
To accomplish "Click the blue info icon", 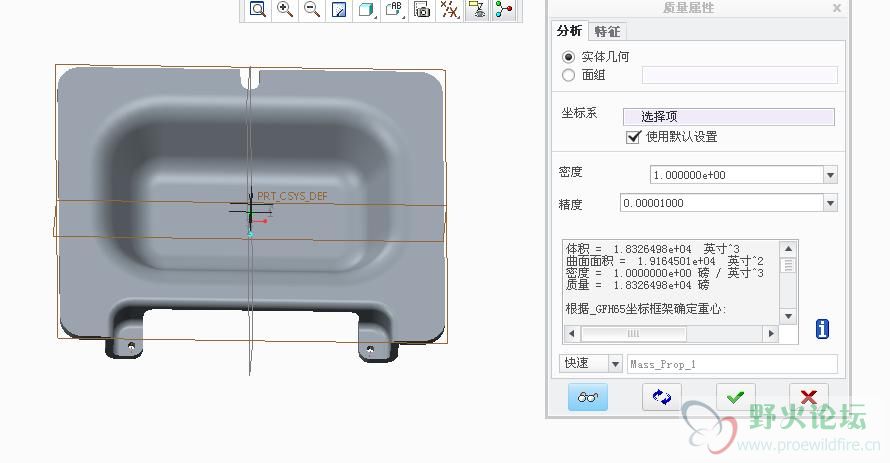I will pyautogui.click(x=822, y=329).
